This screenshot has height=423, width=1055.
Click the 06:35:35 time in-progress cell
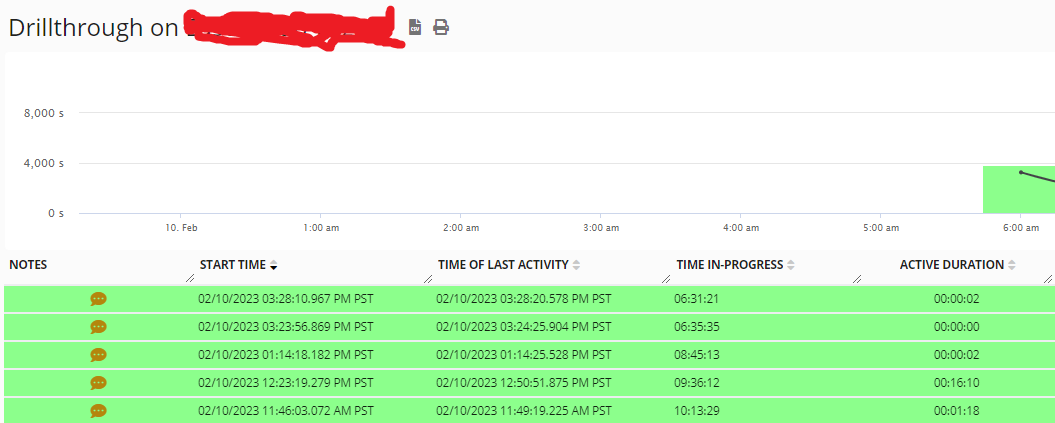tap(695, 327)
